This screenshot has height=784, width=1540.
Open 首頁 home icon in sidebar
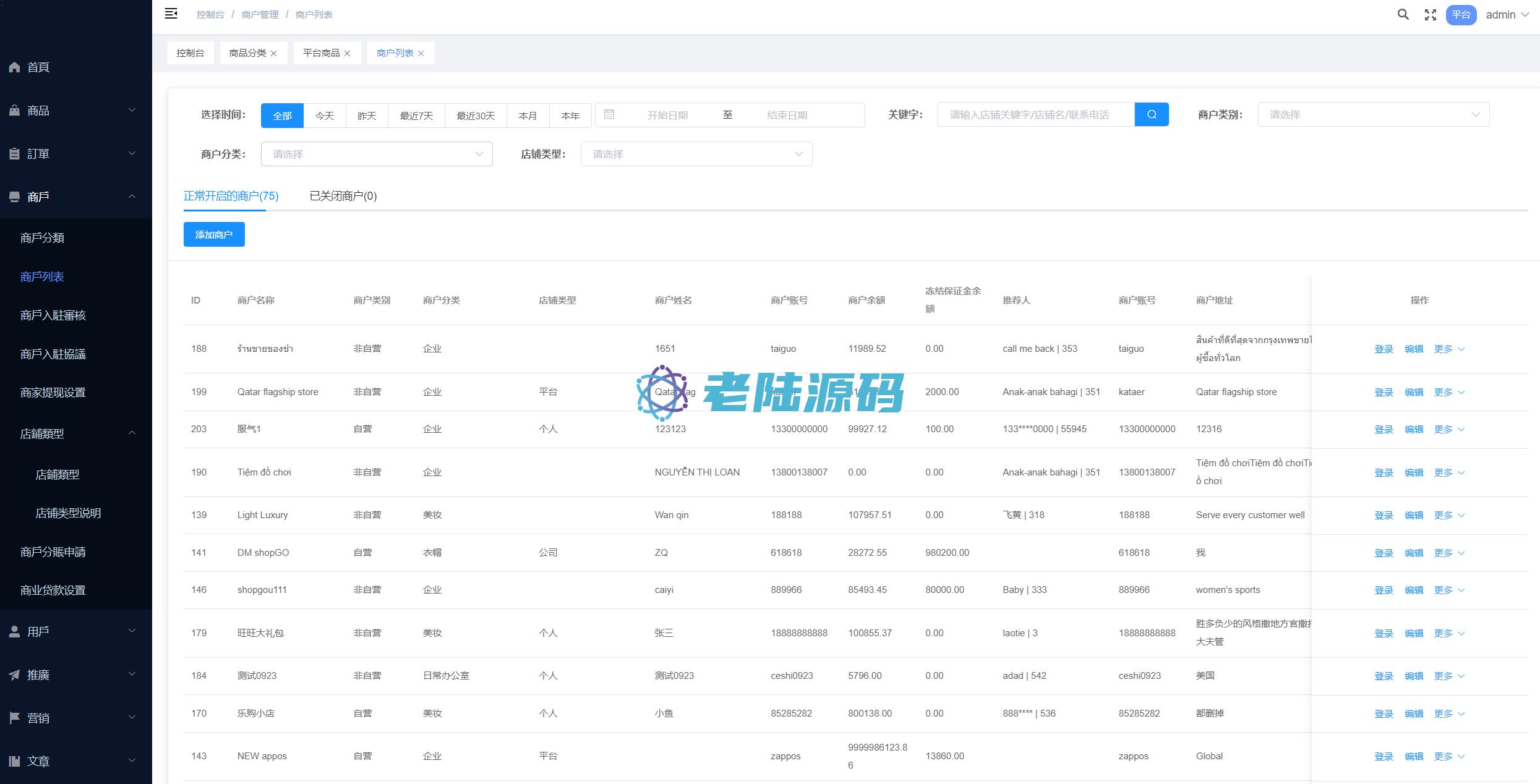(x=15, y=67)
